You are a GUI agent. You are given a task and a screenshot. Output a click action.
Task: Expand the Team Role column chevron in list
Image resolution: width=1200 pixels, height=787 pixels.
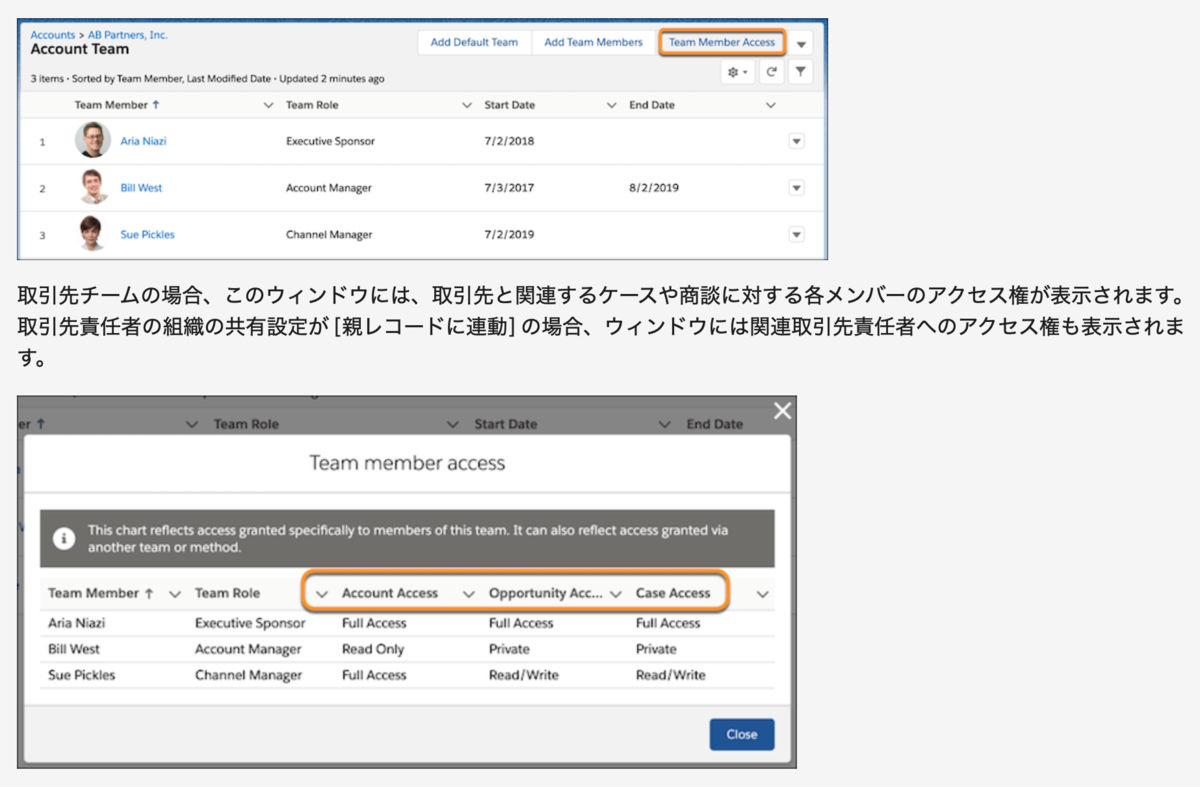(467, 105)
